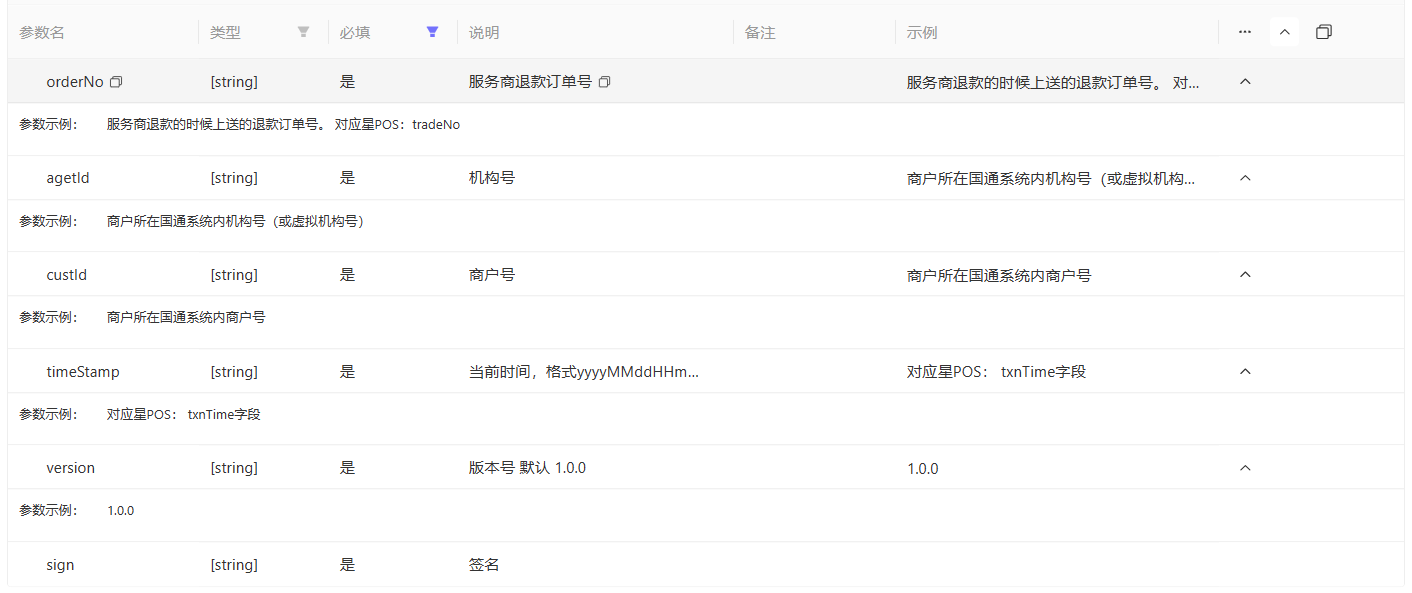
Task: Click the active filter icon in 必填 header
Action: coord(432,32)
